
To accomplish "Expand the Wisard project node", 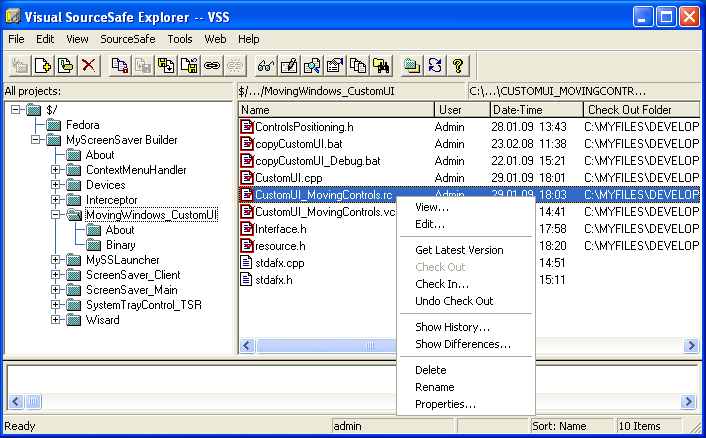I will coord(55,320).
